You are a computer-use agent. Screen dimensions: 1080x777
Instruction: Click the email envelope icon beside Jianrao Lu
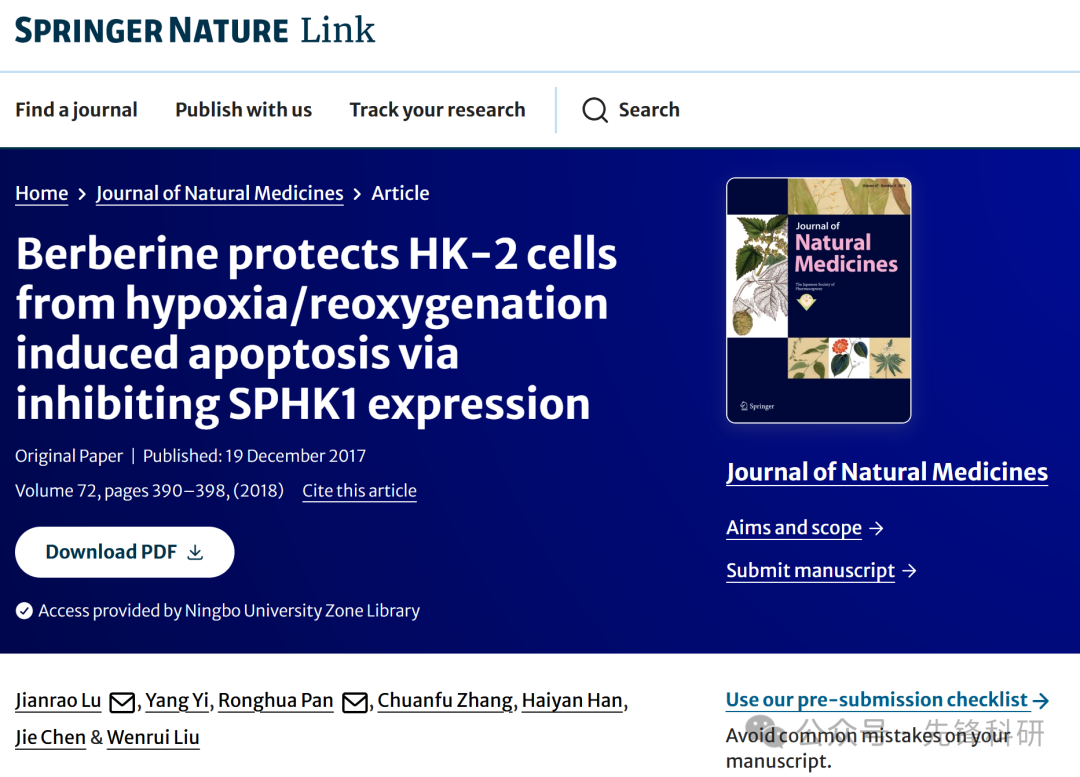point(123,702)
